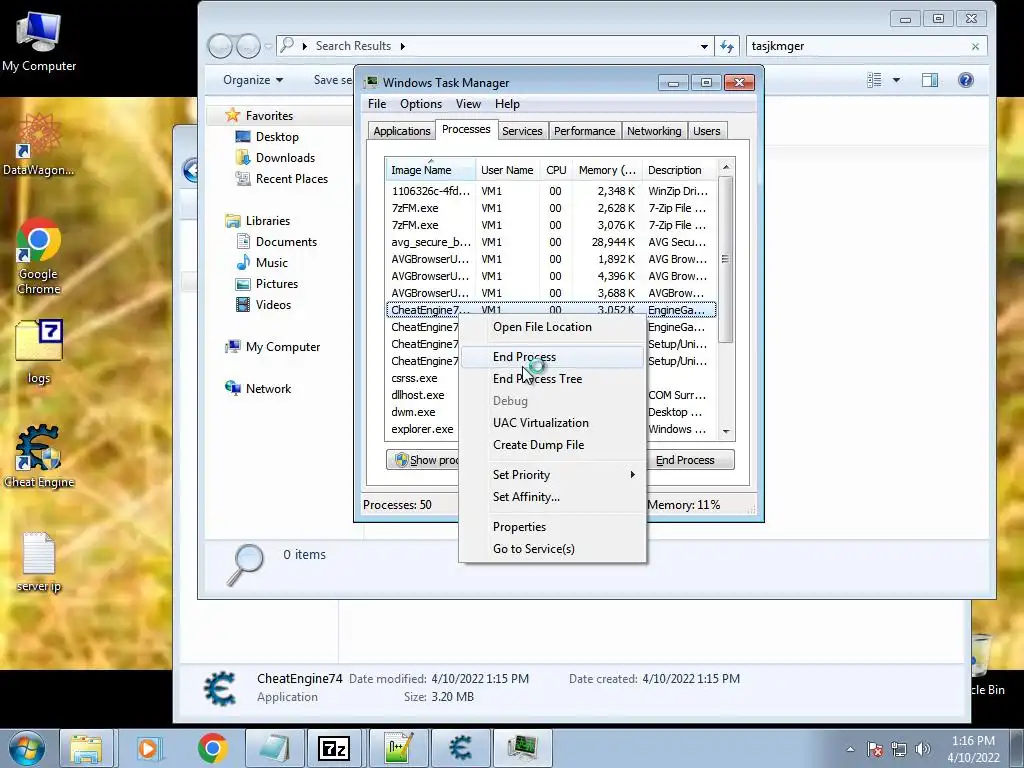This screenshot has width=1024, height=768.
Task: Open Task Manager Options menu
Action: (x=421, y=104)
